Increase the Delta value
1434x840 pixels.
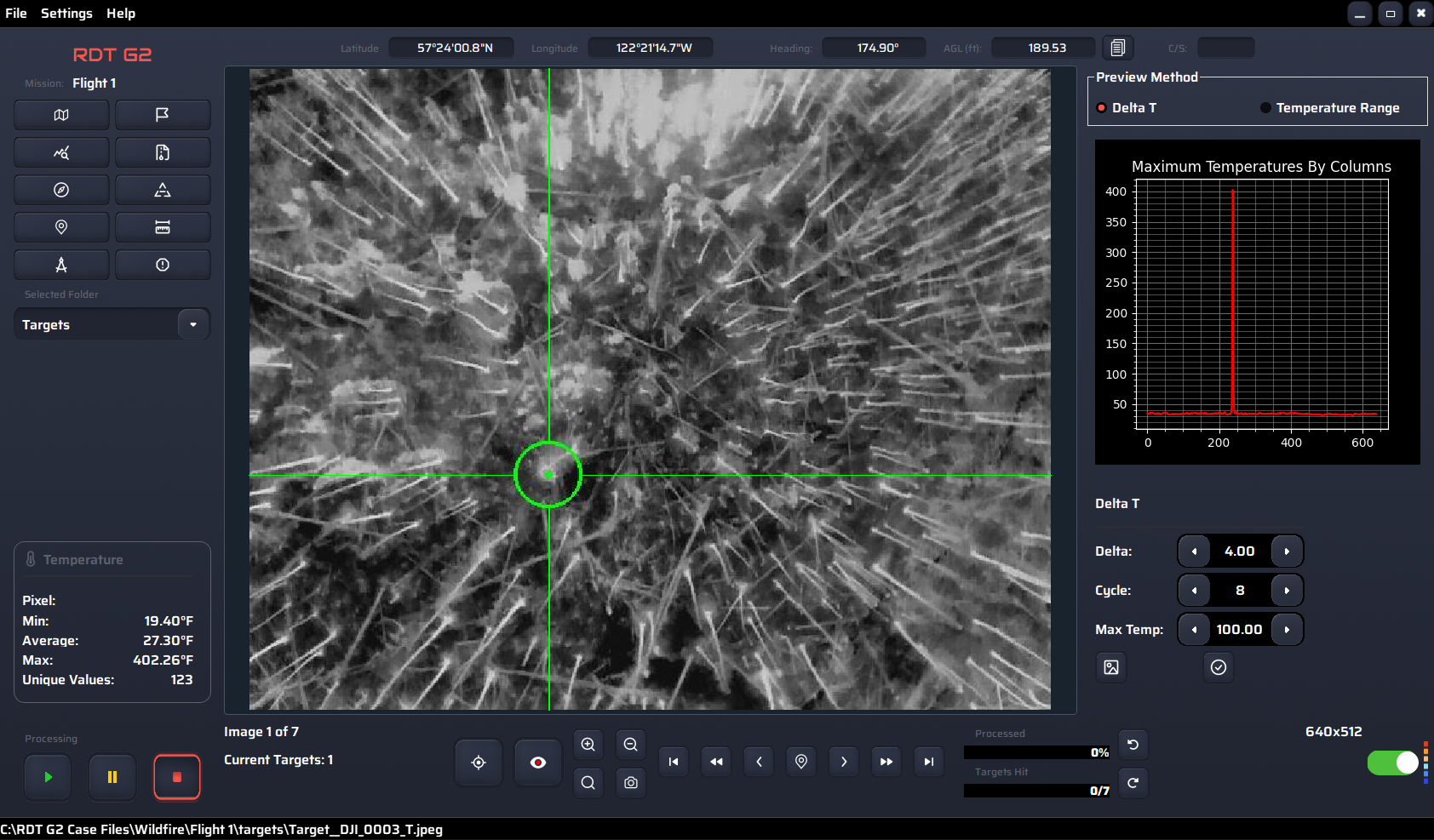coord(1287,551)
